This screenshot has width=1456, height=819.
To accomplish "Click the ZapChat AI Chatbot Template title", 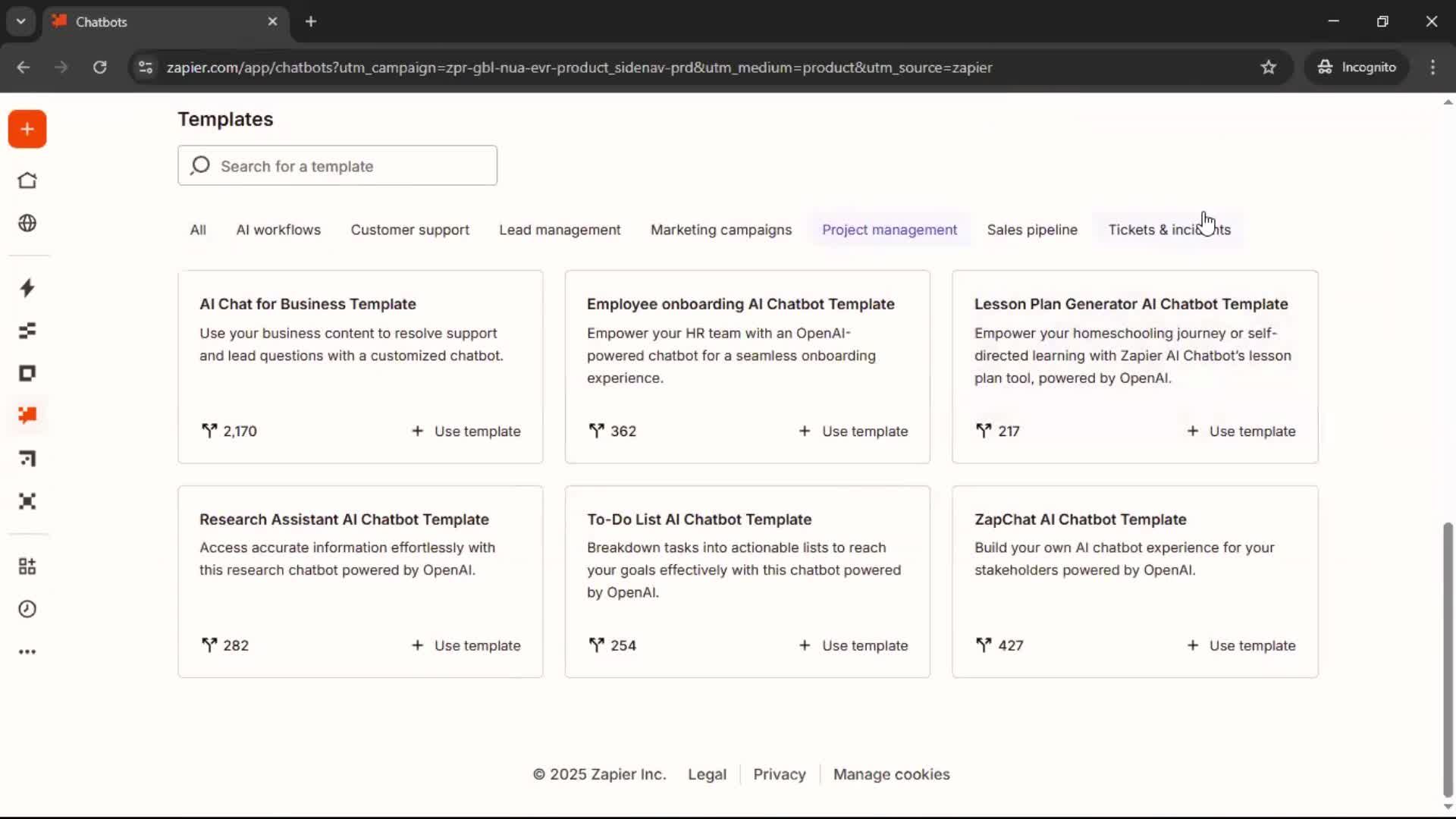I will pyautogui.click(x=1081, y=519).
